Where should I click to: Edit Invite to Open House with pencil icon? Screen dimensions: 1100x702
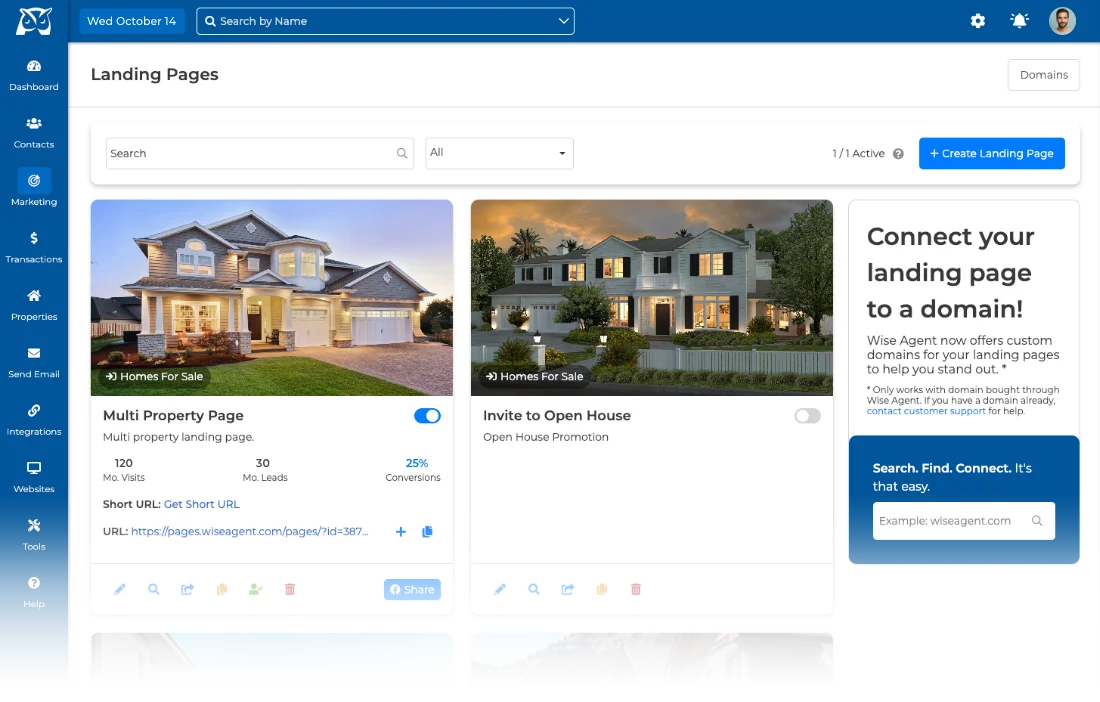point(500,589)
